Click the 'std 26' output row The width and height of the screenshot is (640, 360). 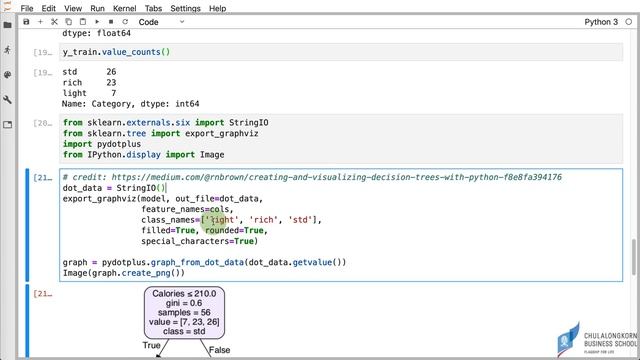click(x=89, y=72)
